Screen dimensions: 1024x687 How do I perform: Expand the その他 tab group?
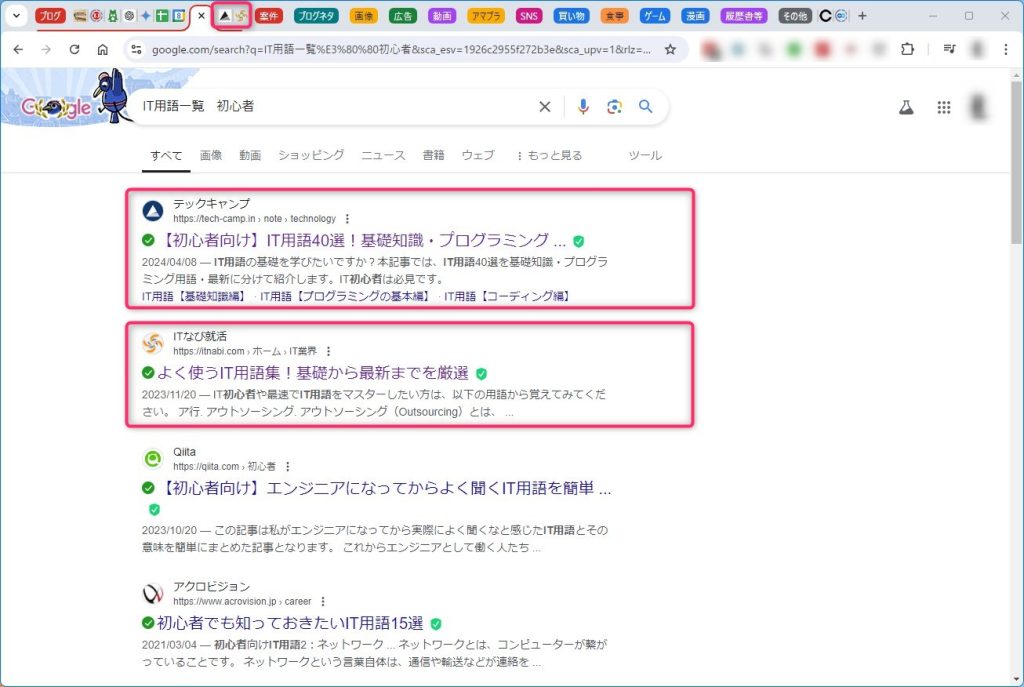(795, 16)
